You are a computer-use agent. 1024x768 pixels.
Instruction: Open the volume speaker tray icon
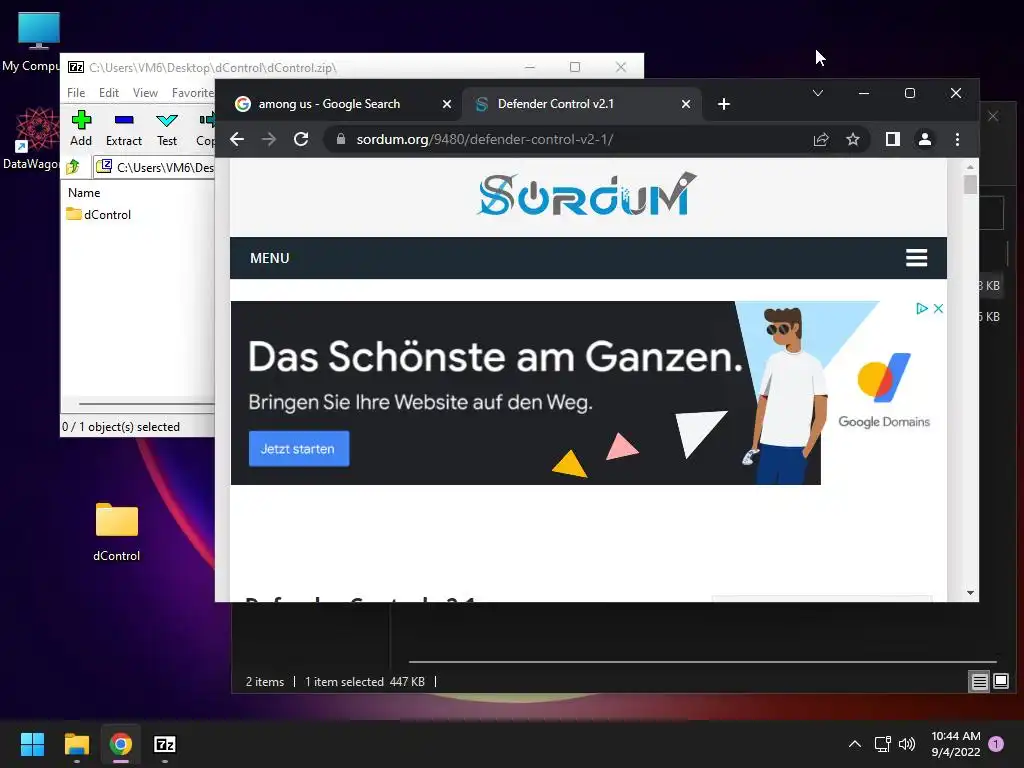coord(906,744)
